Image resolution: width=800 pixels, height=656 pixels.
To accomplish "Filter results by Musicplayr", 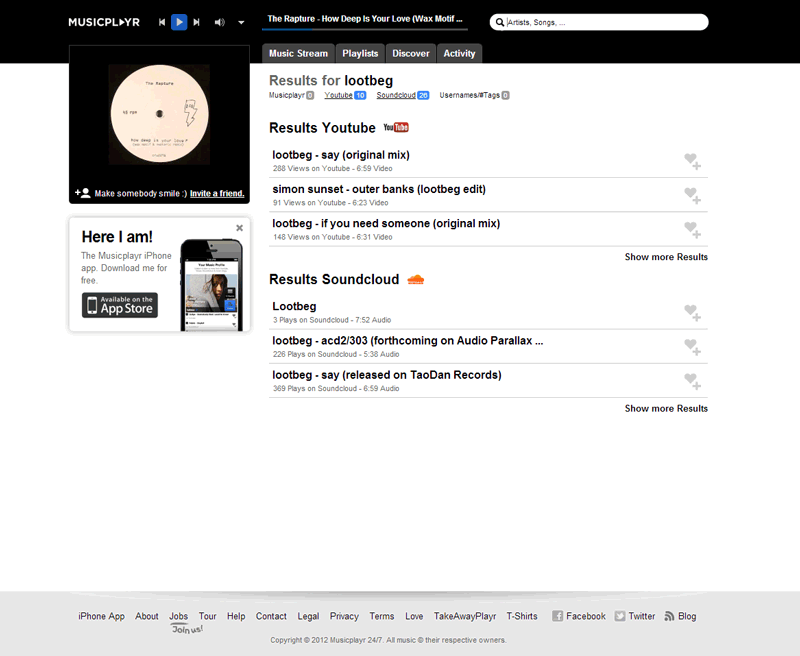I will 291,95.
